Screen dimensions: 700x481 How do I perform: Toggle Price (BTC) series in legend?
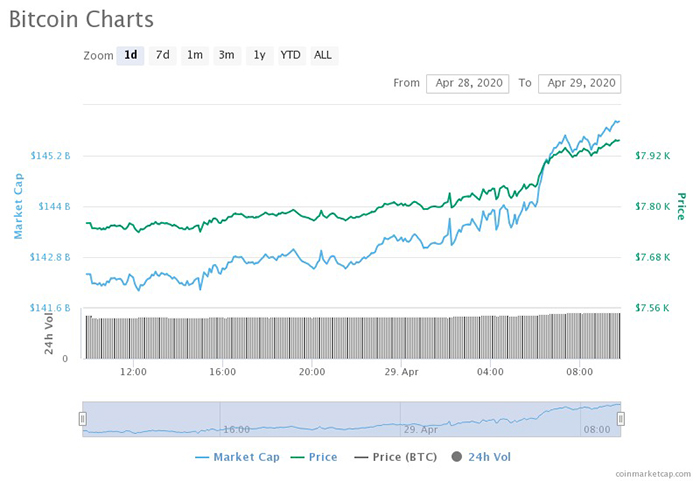399,457
